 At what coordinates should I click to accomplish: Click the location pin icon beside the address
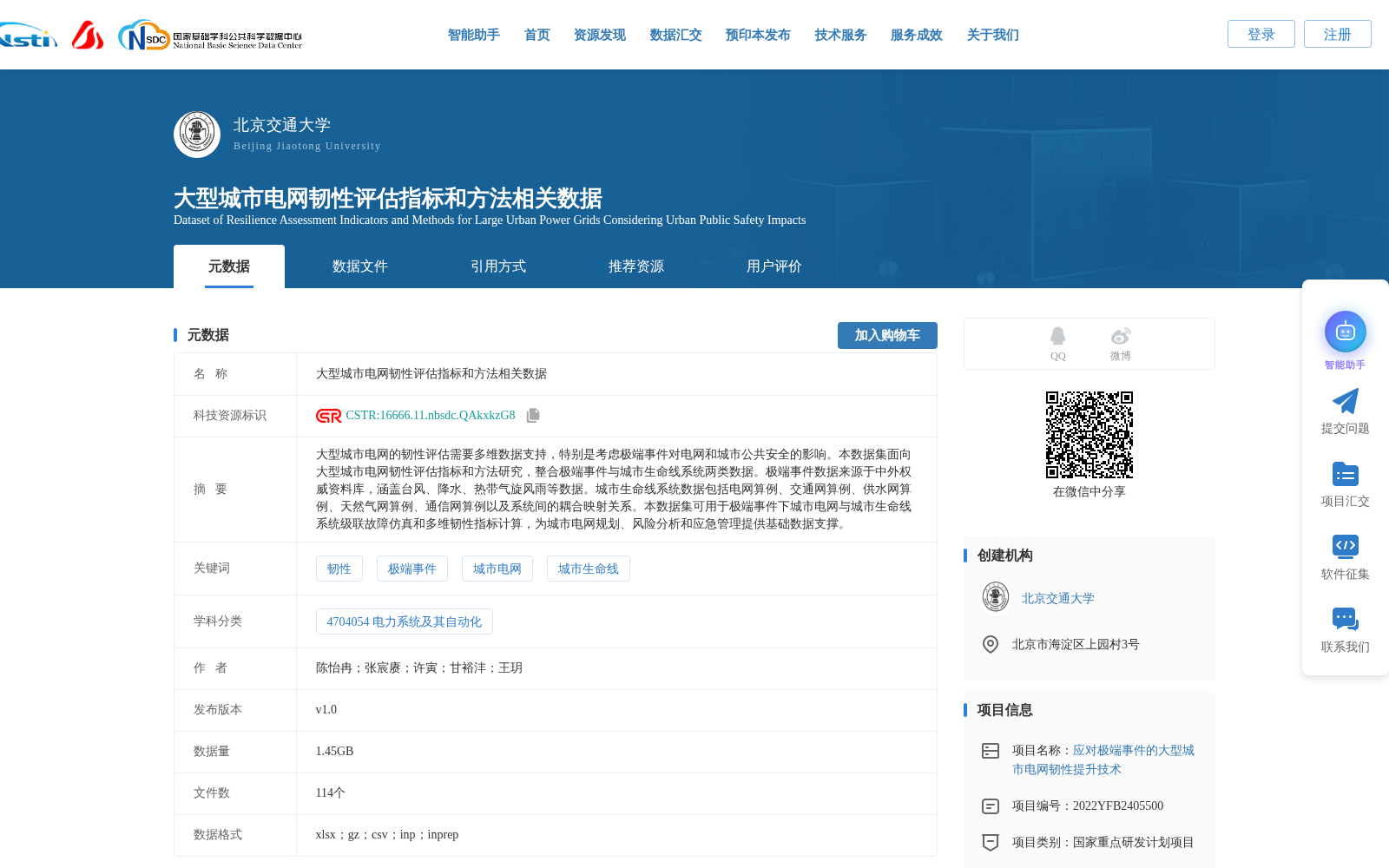click(x=991, y=644)
